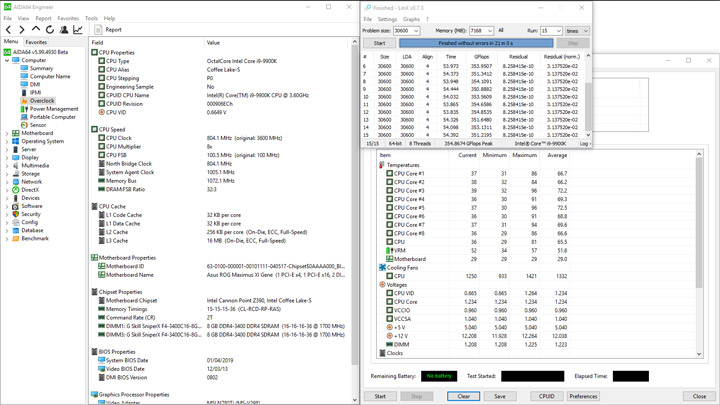Open the user icon in AIDA64 toolbar

(x=64, y=29)
